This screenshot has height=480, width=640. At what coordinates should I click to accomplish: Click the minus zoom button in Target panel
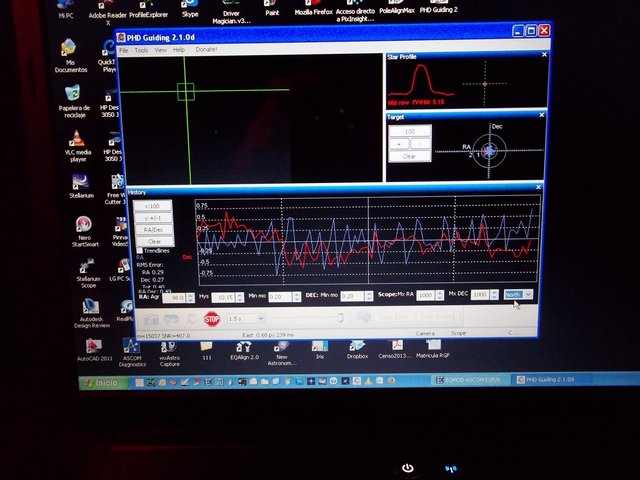420,144
